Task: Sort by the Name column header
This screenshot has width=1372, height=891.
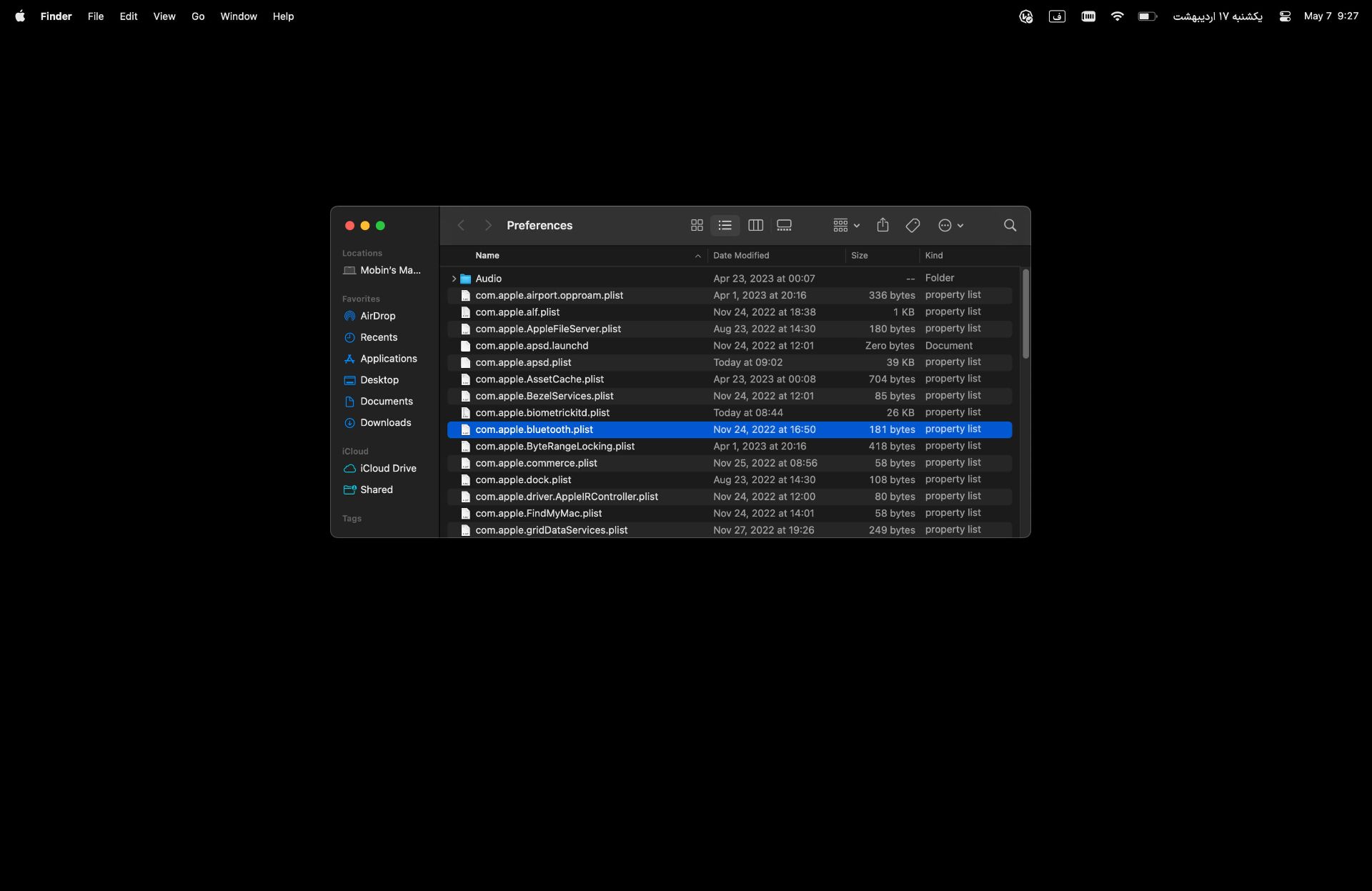Action: coord(487,256)
